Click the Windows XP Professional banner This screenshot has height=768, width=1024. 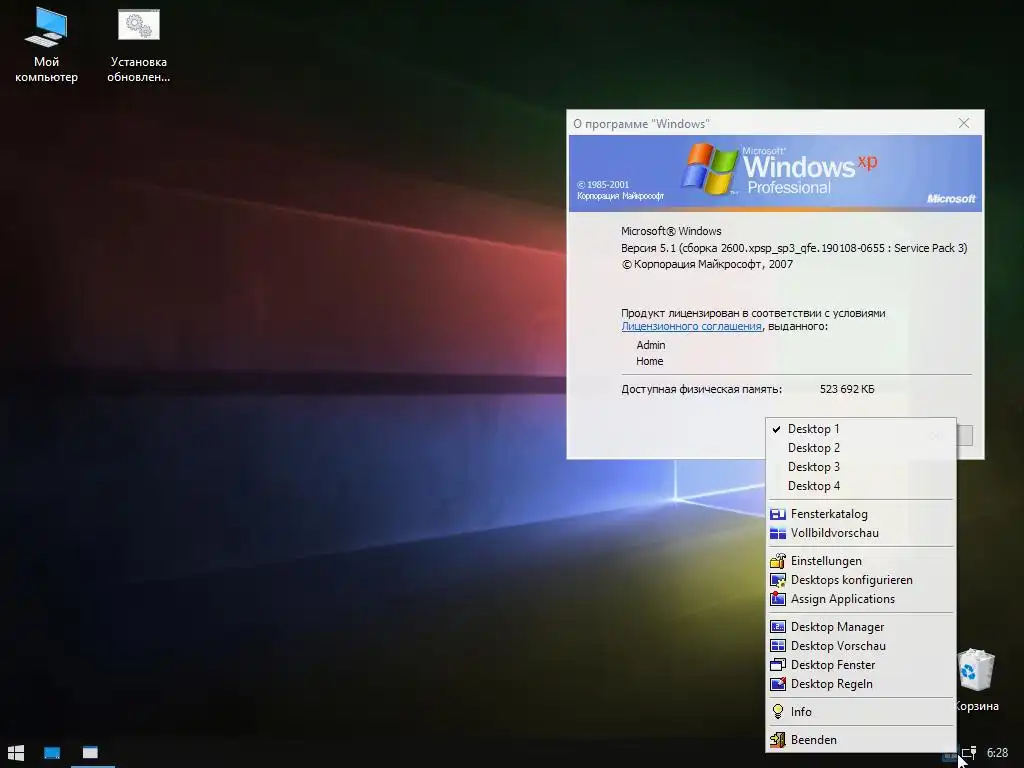(x=775, y=173)
